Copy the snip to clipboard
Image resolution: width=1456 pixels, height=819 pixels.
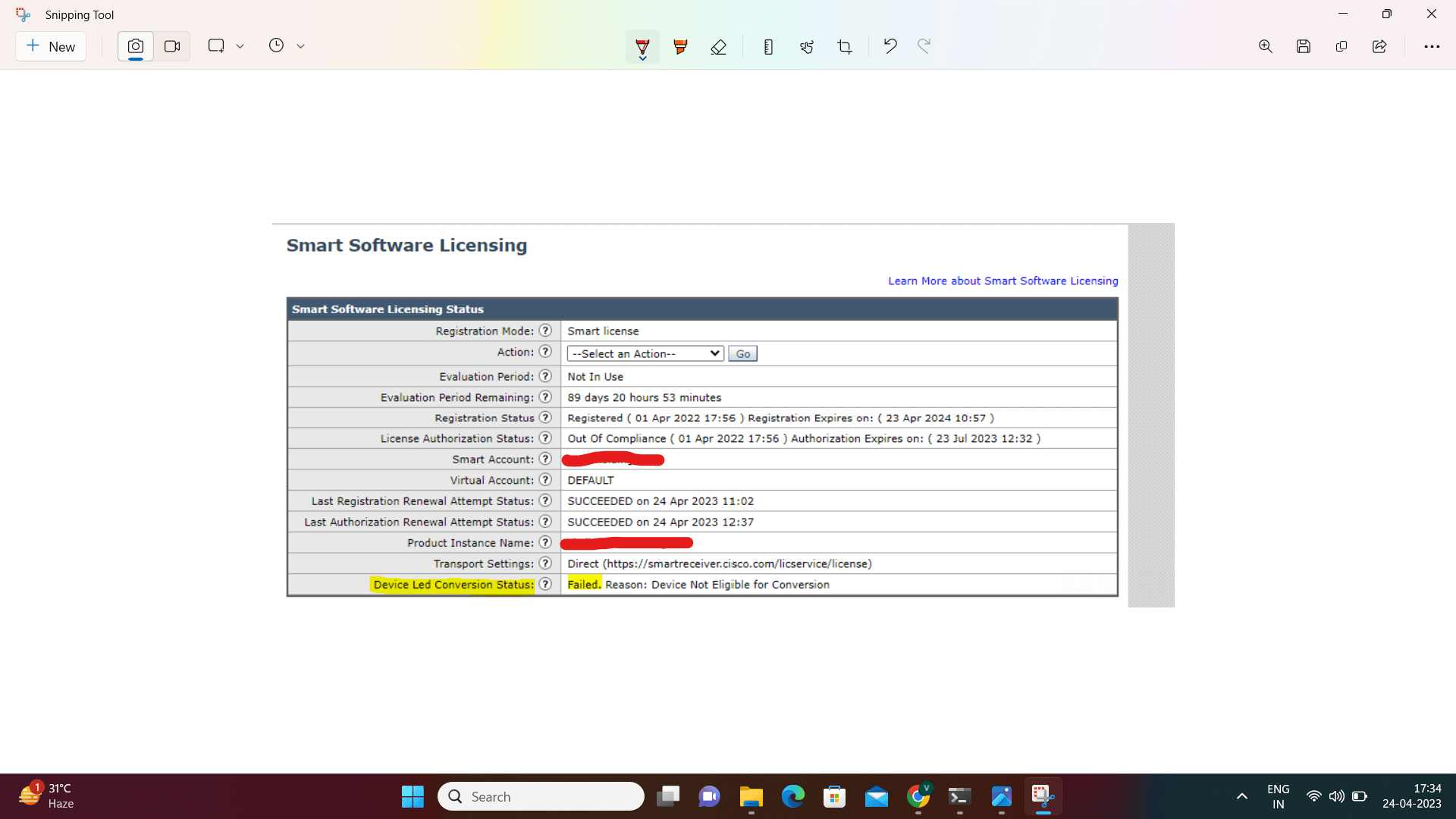[x=1341, y=46]
